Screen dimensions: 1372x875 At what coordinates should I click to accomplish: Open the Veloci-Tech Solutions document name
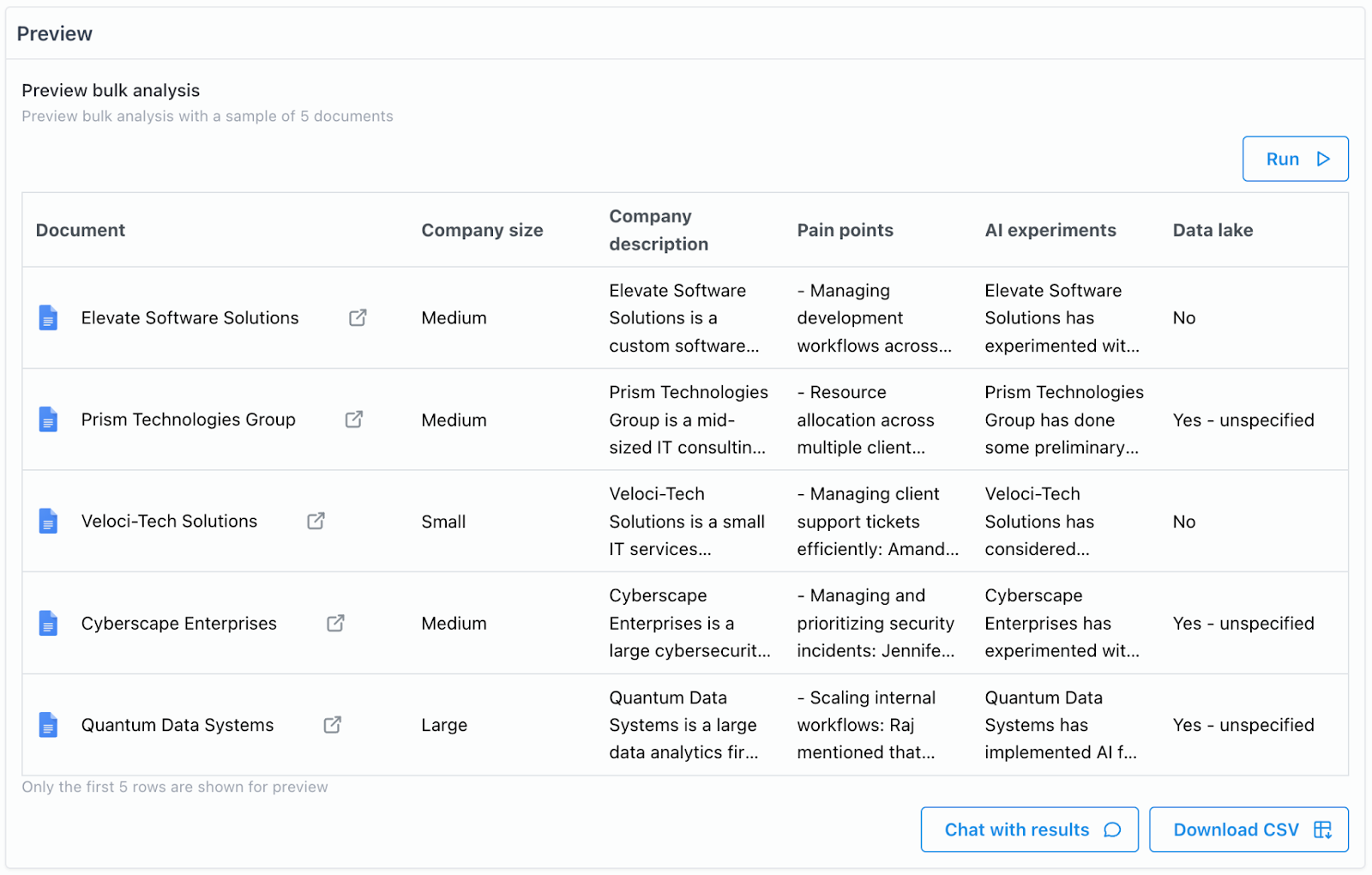pos(169,521)
